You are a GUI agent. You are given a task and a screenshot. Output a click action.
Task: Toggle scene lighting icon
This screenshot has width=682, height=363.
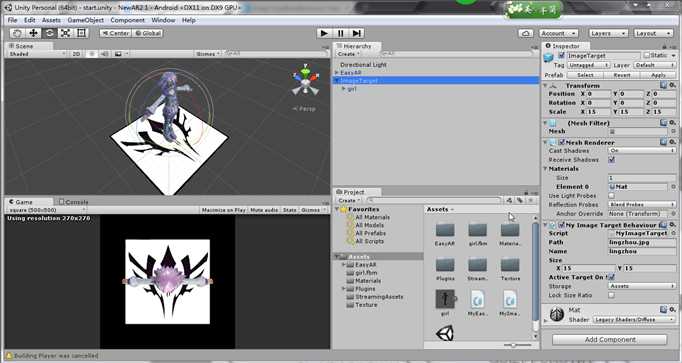(91, 54)
